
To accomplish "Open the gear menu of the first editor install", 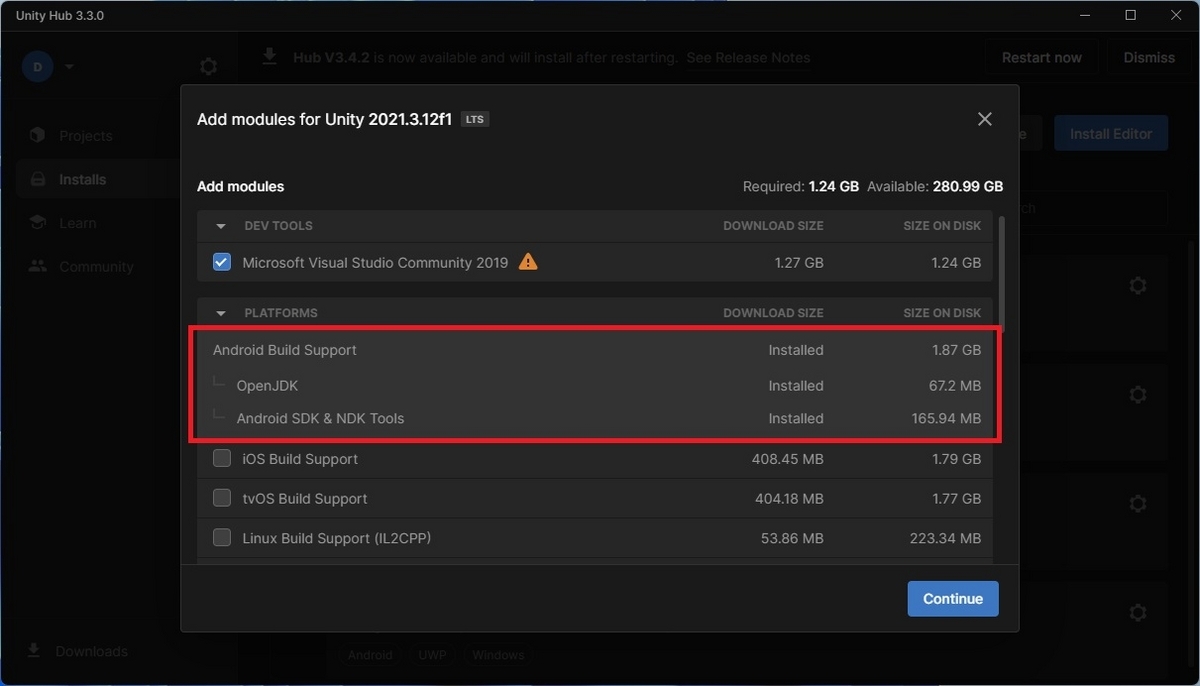I will pyautogui.click(x=1137, y=286).
